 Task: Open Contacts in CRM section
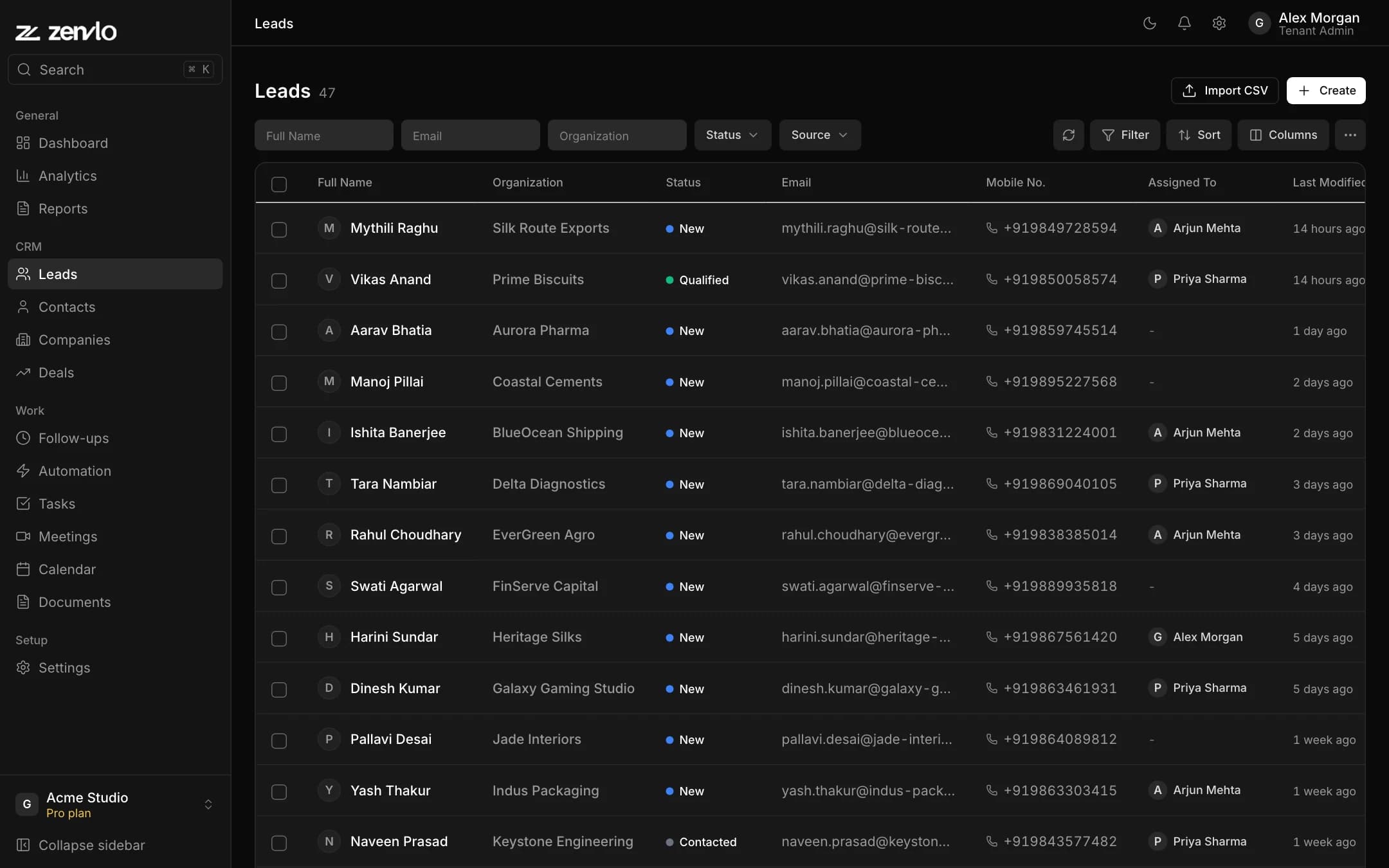[x=115, y=307]
